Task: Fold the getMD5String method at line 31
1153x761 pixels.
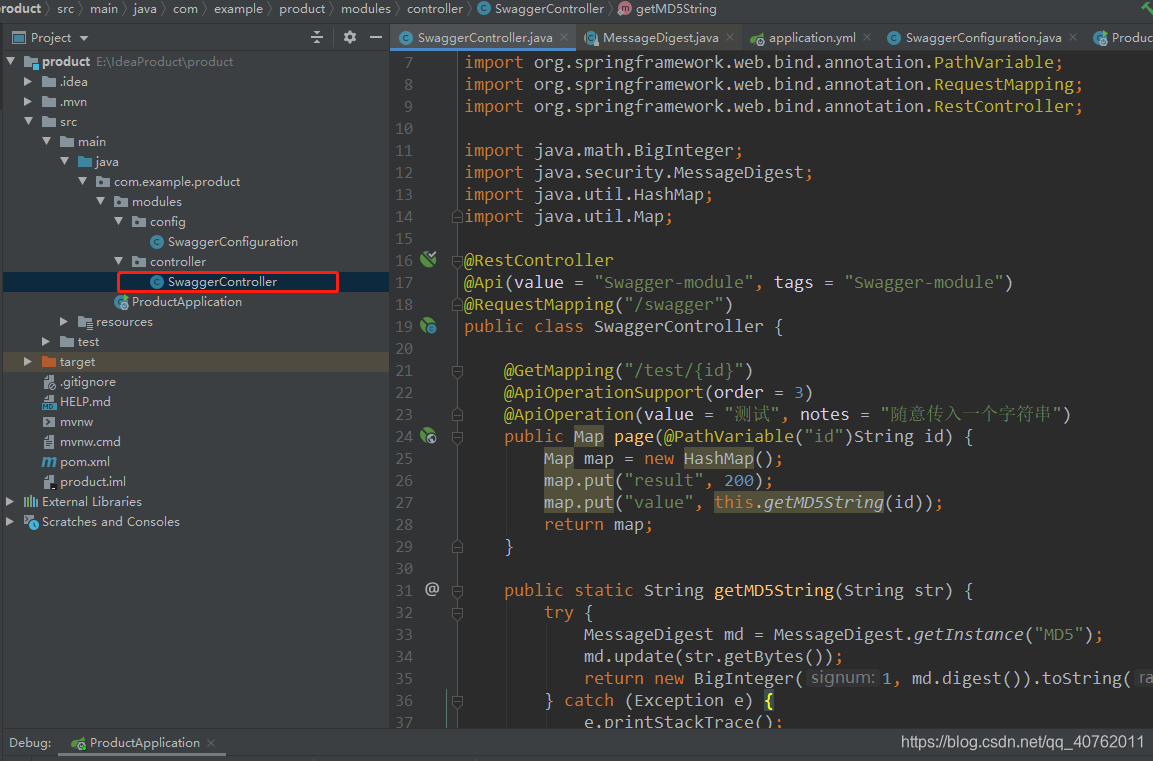Action: coord(457,590)
